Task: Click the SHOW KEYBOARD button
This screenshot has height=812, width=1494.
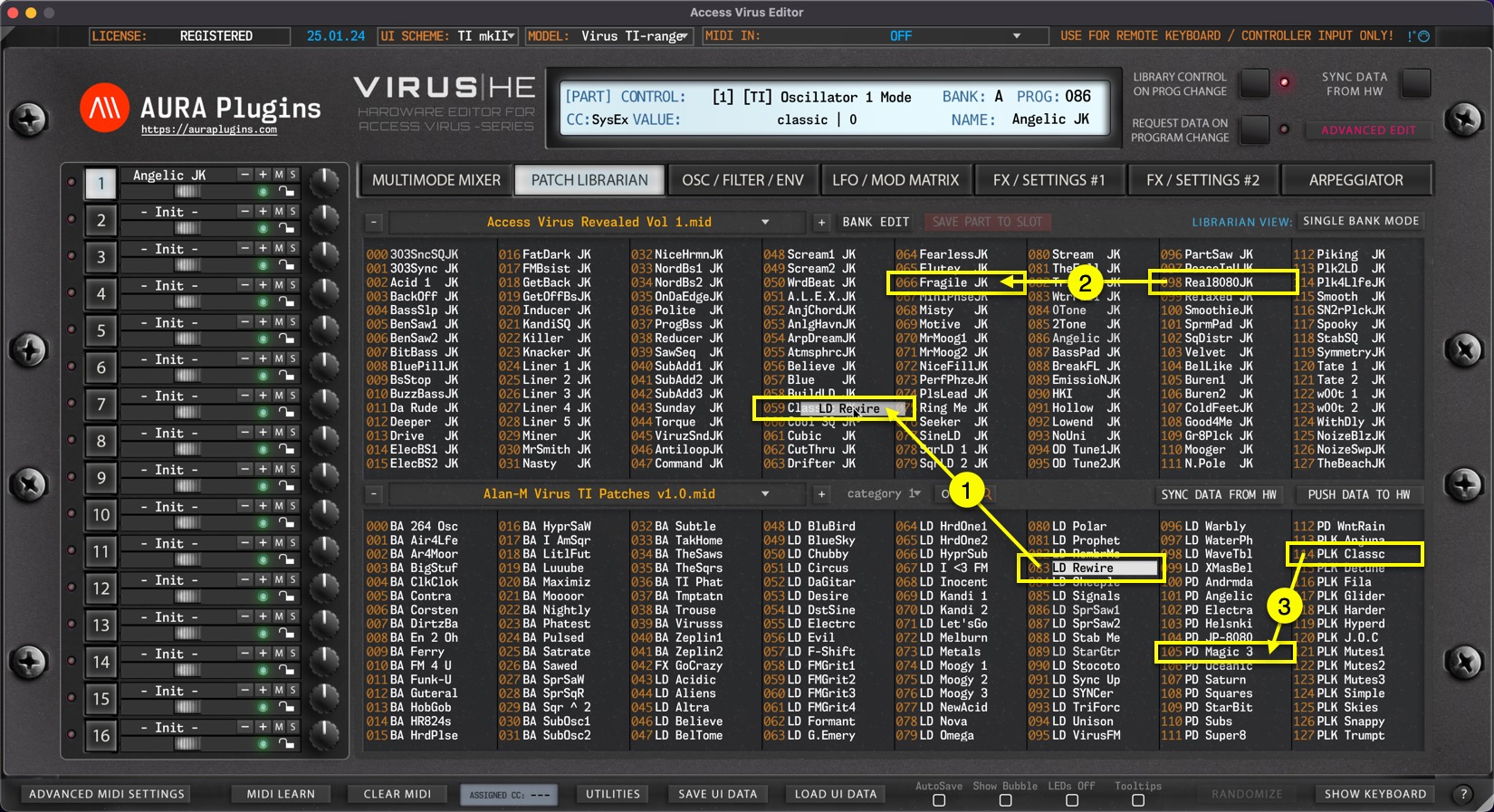Action: click(1374, 794)
